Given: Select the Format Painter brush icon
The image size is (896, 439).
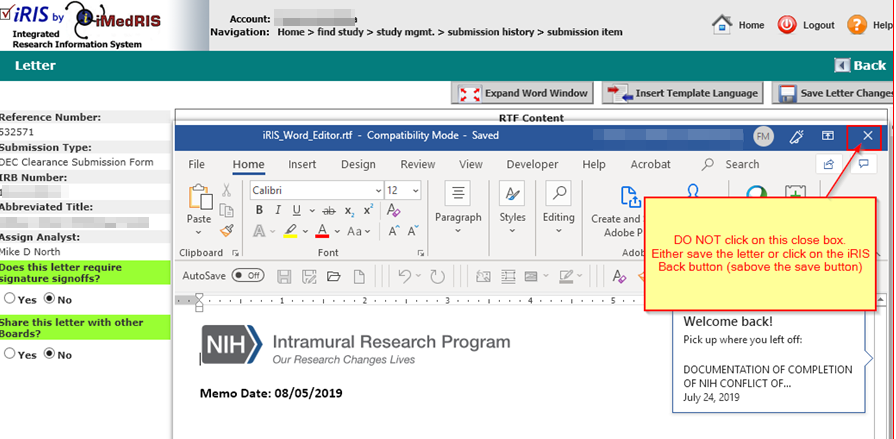Looking at the screenshot, I should tap(227, 231).
